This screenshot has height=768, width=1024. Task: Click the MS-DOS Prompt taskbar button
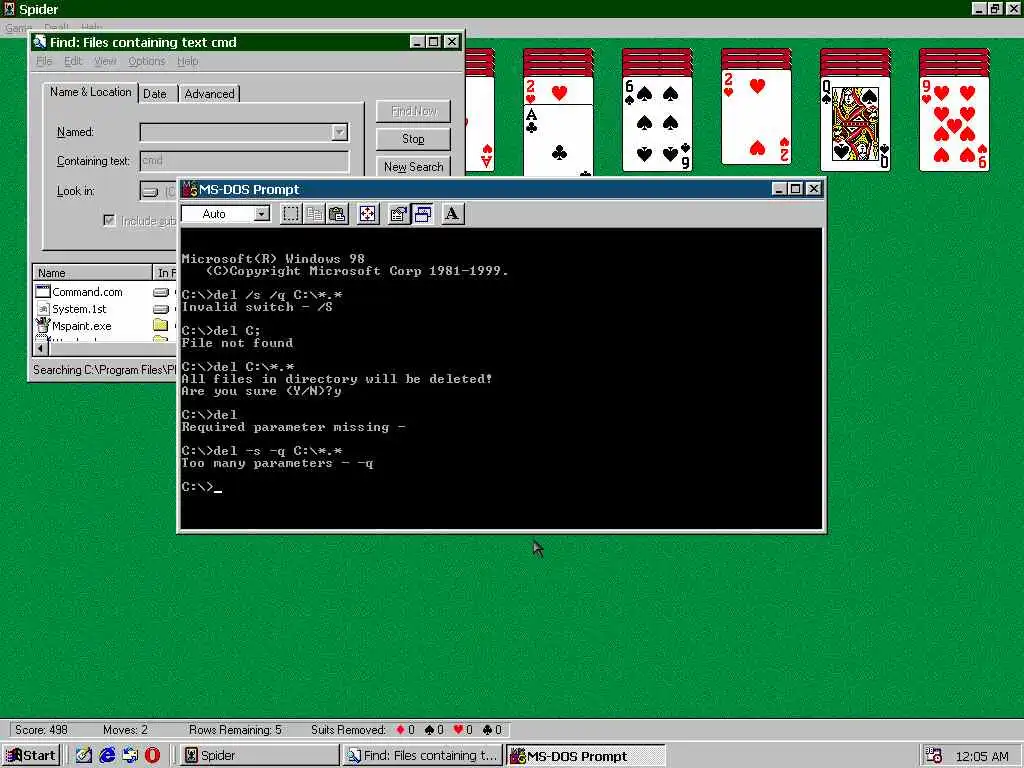pos(586,756)
